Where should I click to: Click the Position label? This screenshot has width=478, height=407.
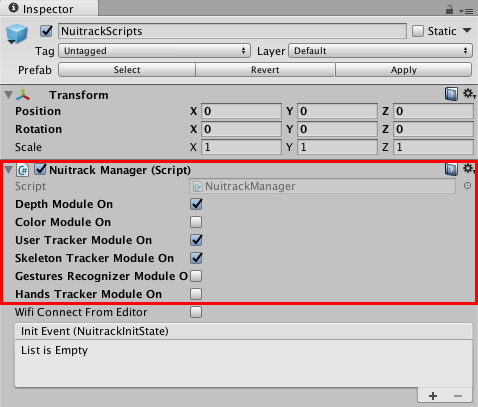(x=38, y=111)
